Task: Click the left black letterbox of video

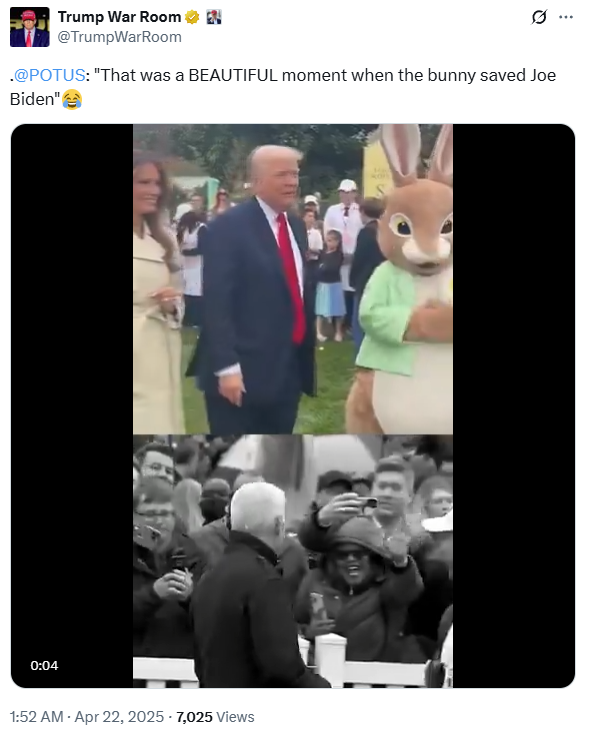Action: [x=72, y=406]
